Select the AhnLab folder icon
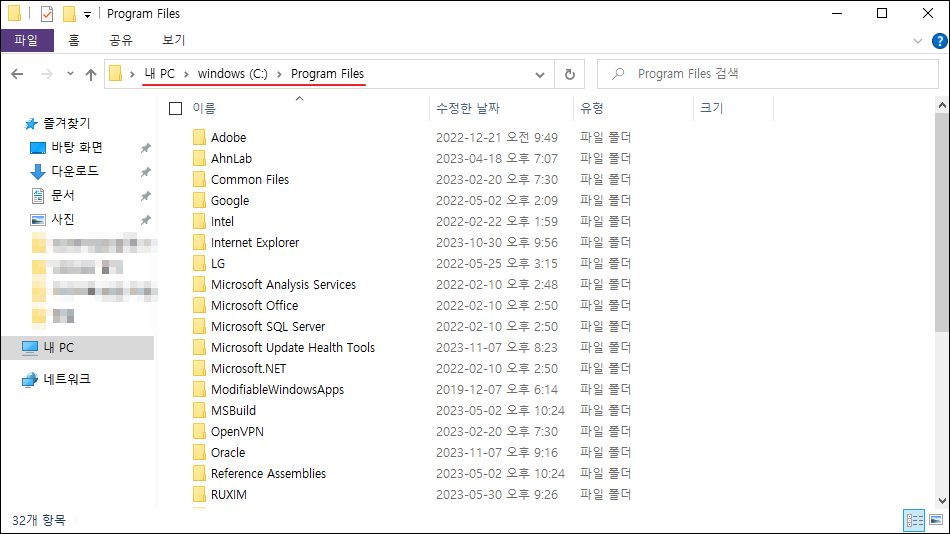Viewport: 950px width, 534px height. pos(199,158)
